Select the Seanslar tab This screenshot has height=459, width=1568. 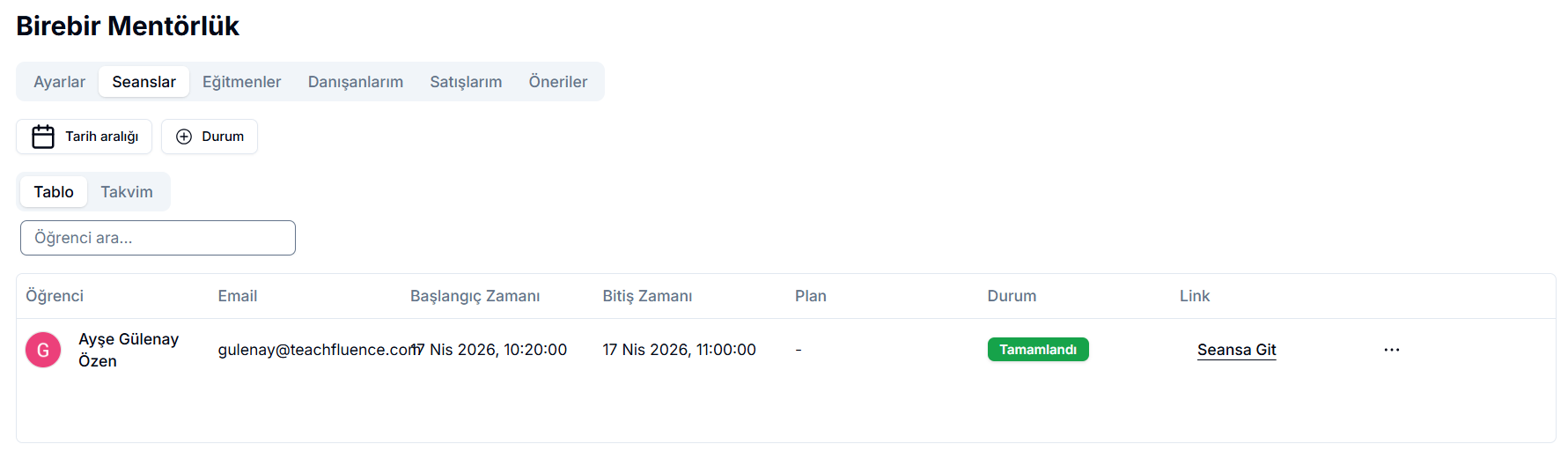tap(144, 82)
